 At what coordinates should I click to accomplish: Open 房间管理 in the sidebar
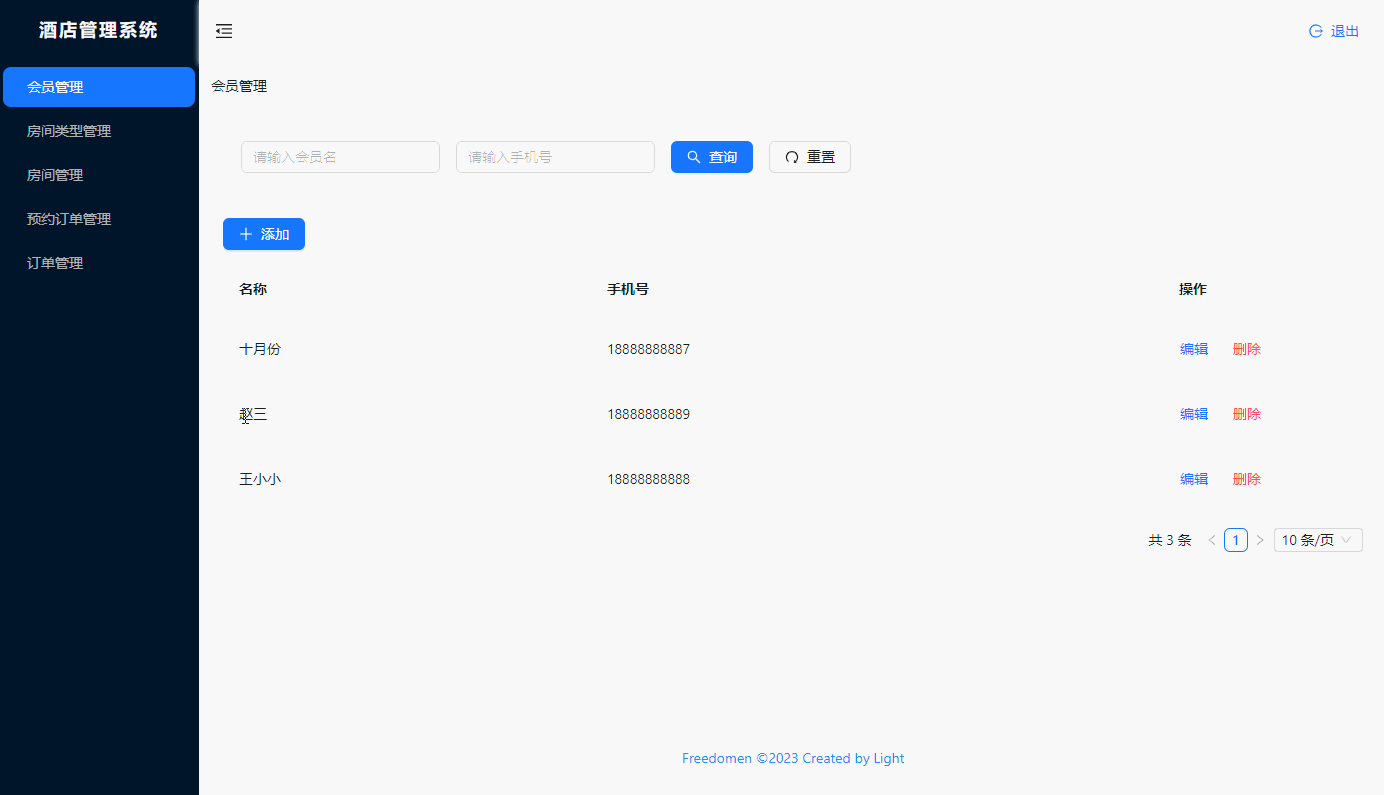[x=99, y=175]
